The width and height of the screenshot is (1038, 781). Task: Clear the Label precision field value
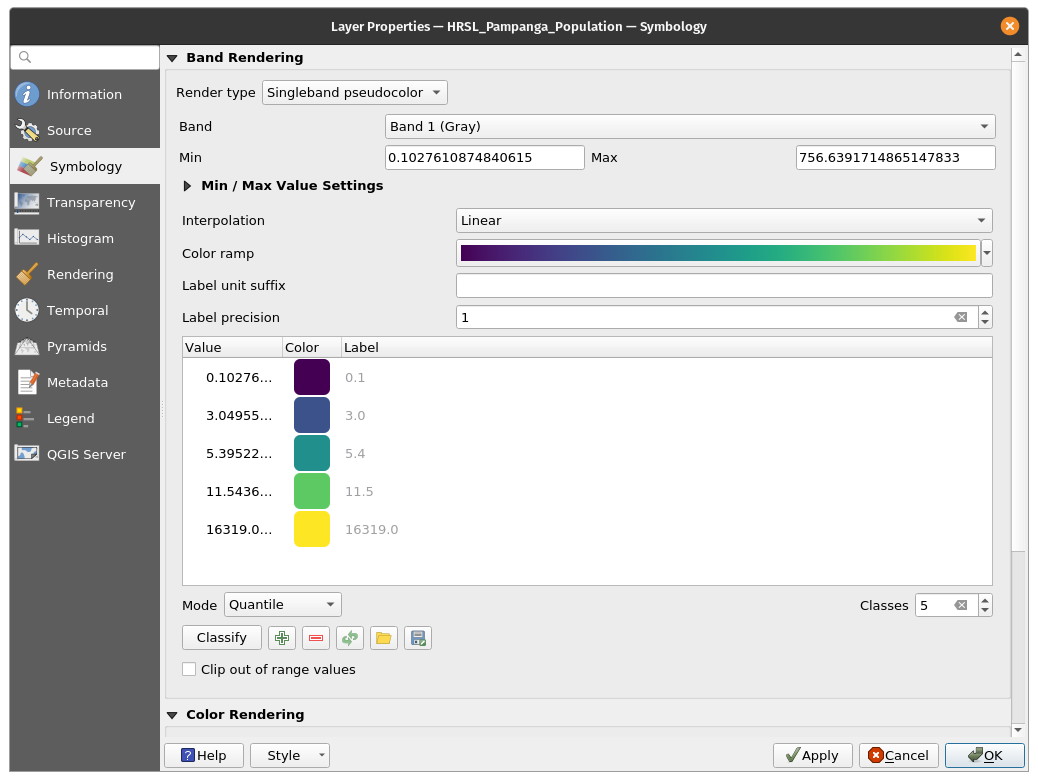click(960, 317)
